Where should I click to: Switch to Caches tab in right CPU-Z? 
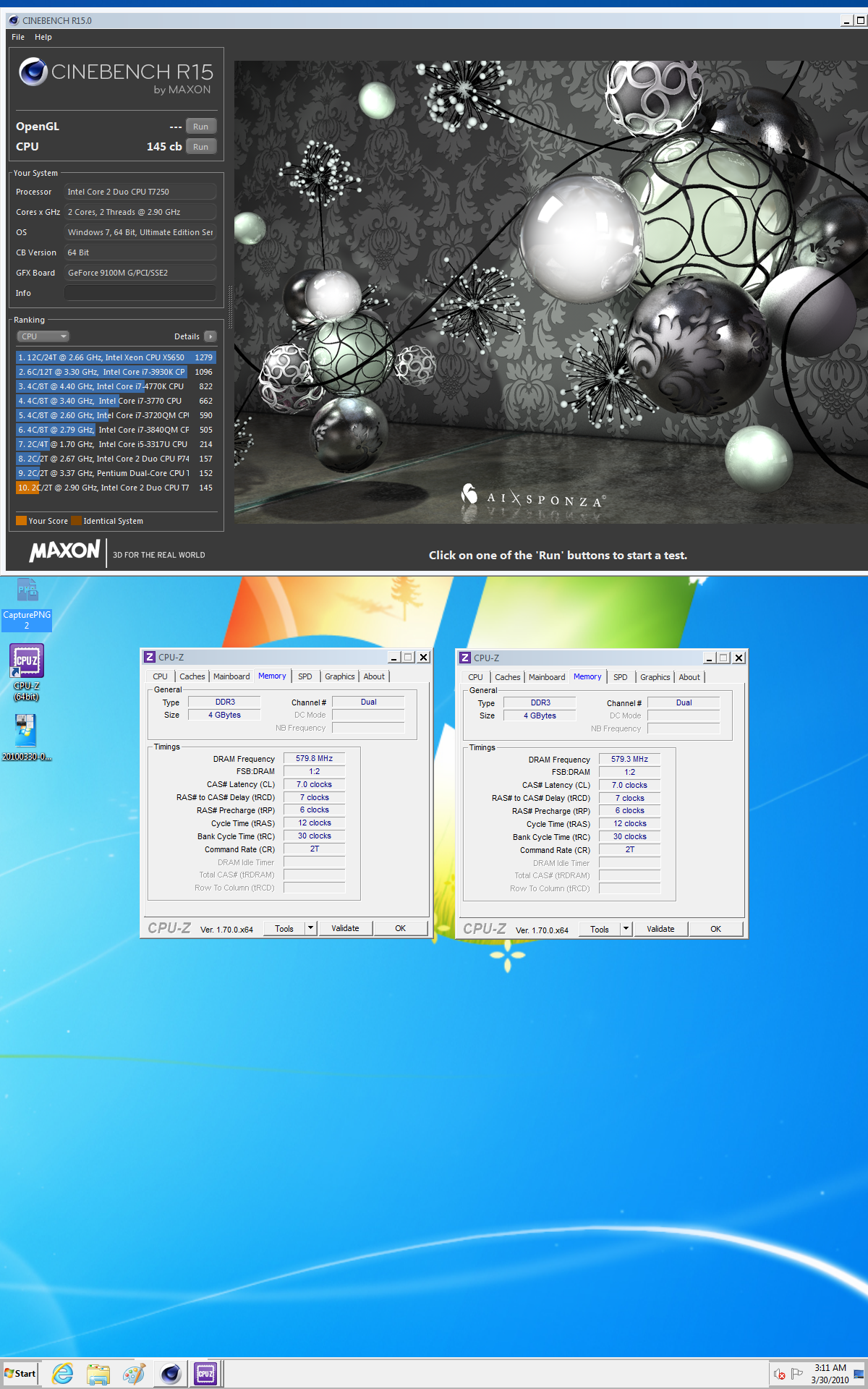point(508,677)
